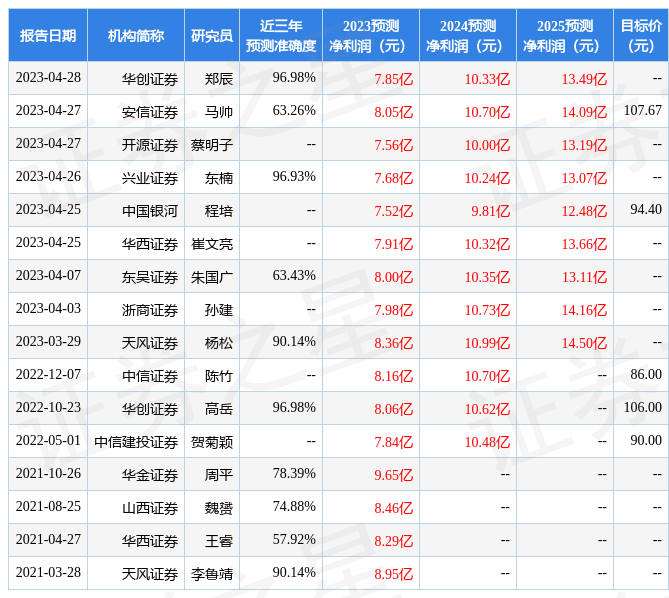Click target price 86.00
Image resolution: width=669 pixels, height=598 pixels.
[x=646, y=374]
